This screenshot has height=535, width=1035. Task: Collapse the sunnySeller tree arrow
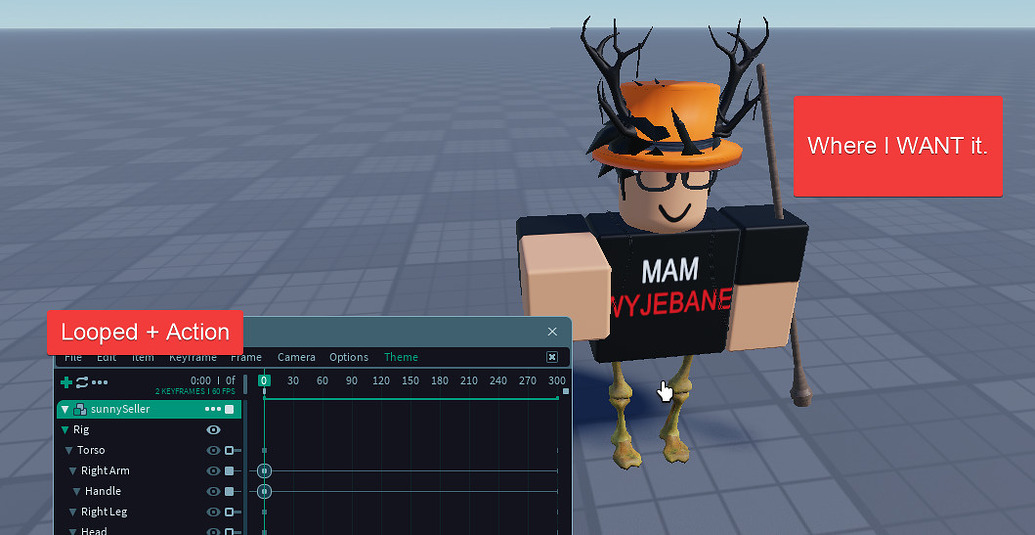pyautogui.click(x=65, y=409)
